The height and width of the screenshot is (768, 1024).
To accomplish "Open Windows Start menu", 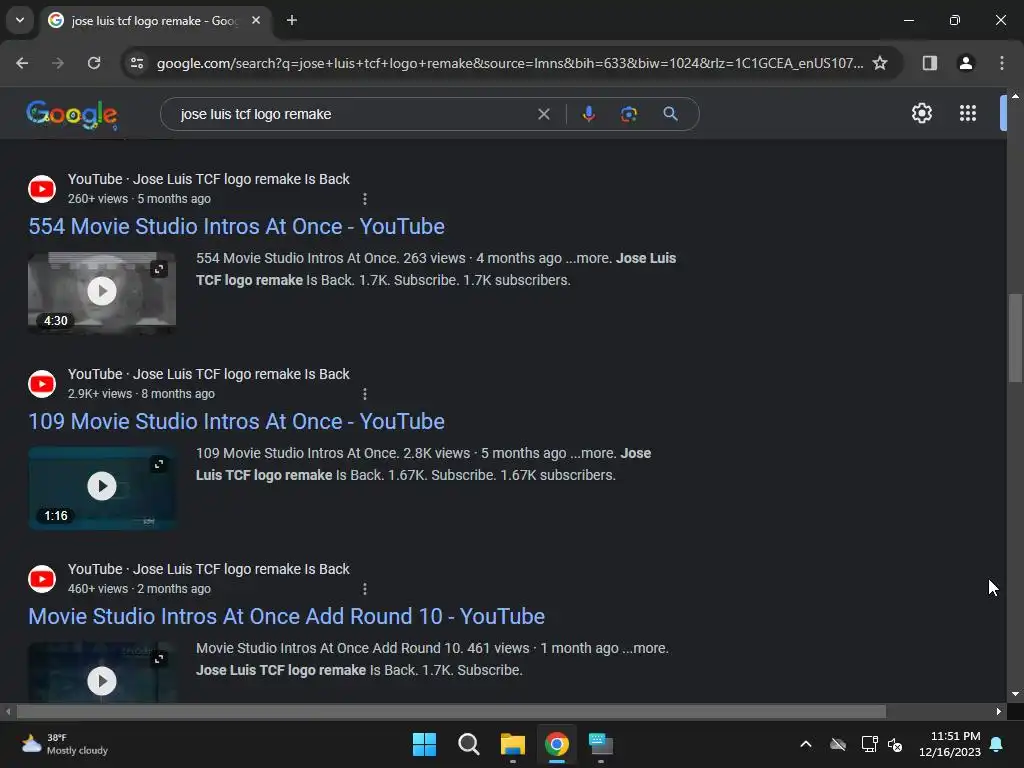I will tap(424, 744).
